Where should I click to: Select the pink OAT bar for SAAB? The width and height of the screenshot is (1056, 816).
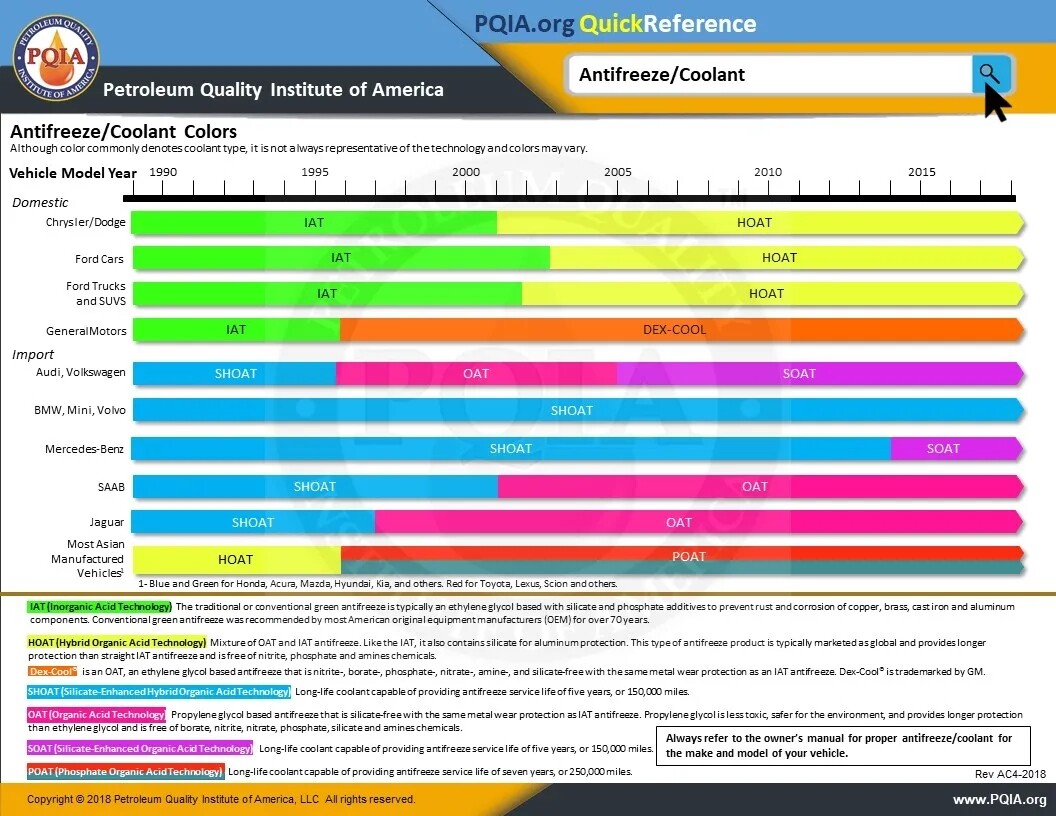(x=761, y=487)
